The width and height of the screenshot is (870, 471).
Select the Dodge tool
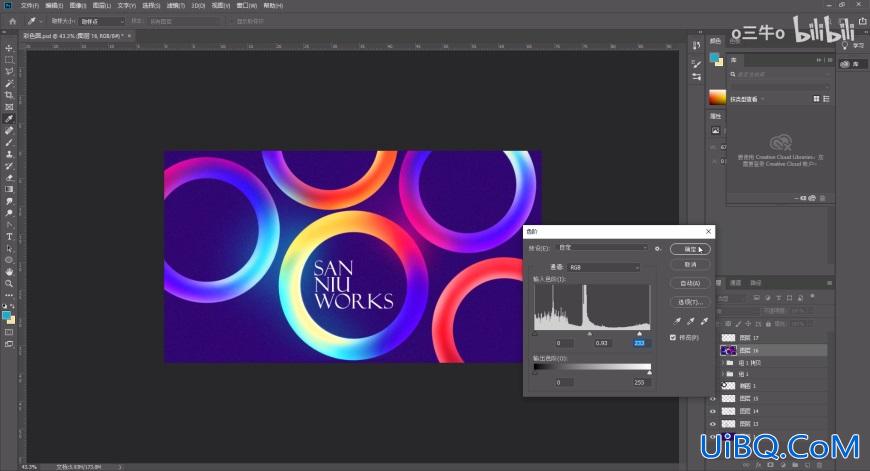[9, 213]
